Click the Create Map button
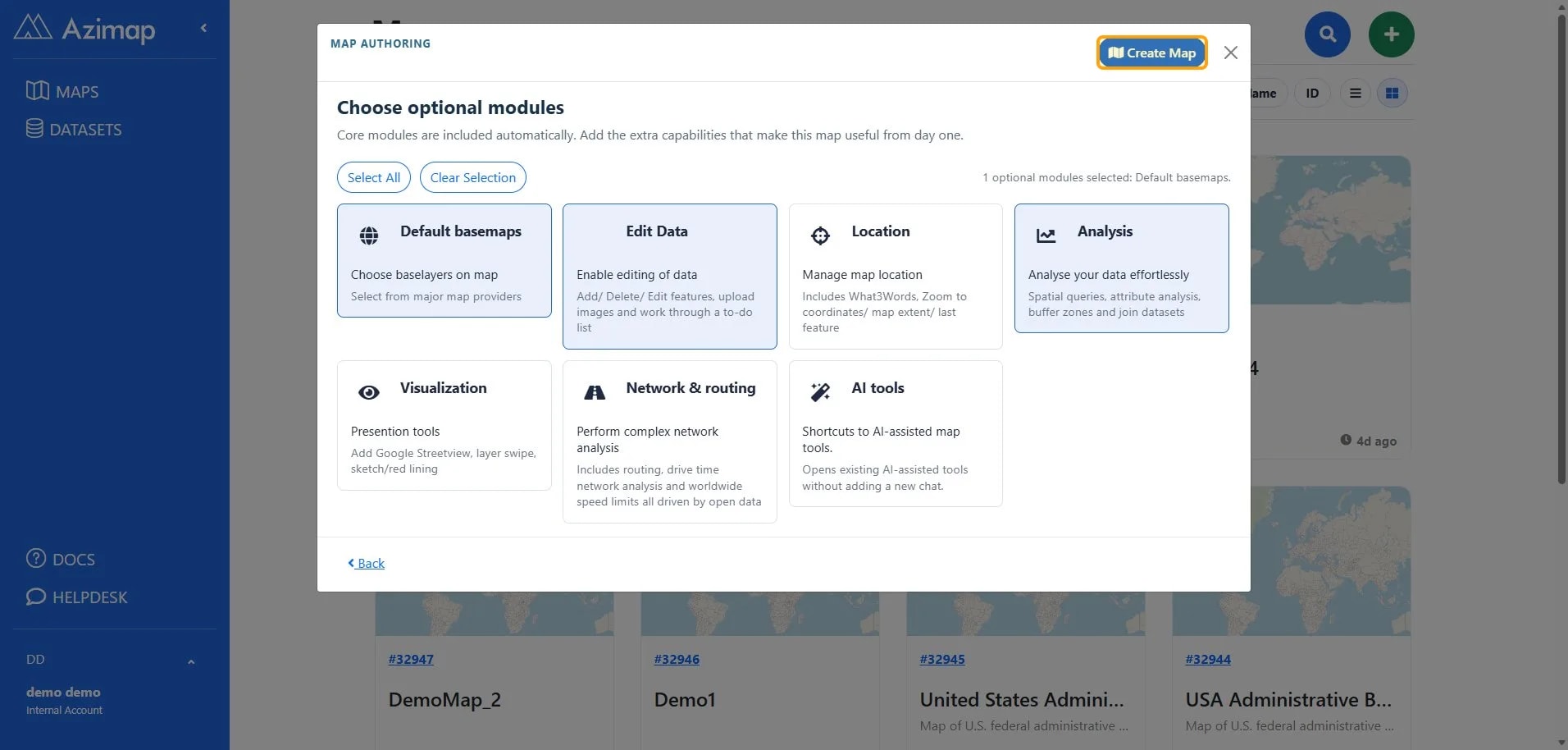 click(x=1151, y=53)
